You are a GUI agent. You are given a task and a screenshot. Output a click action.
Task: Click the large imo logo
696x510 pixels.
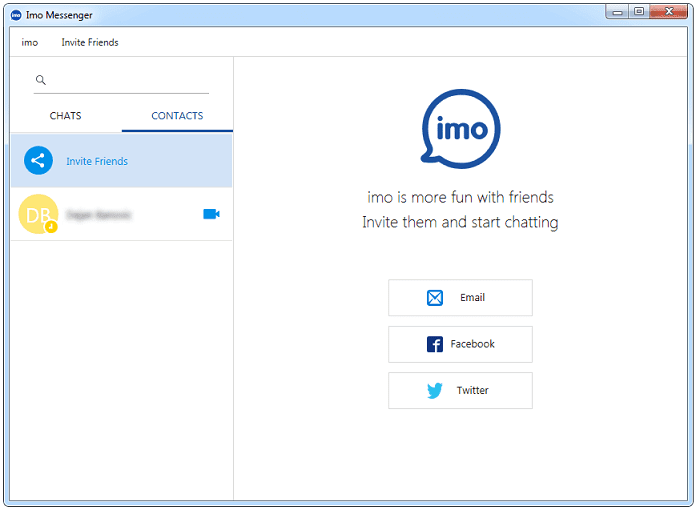tap(461, 129)
